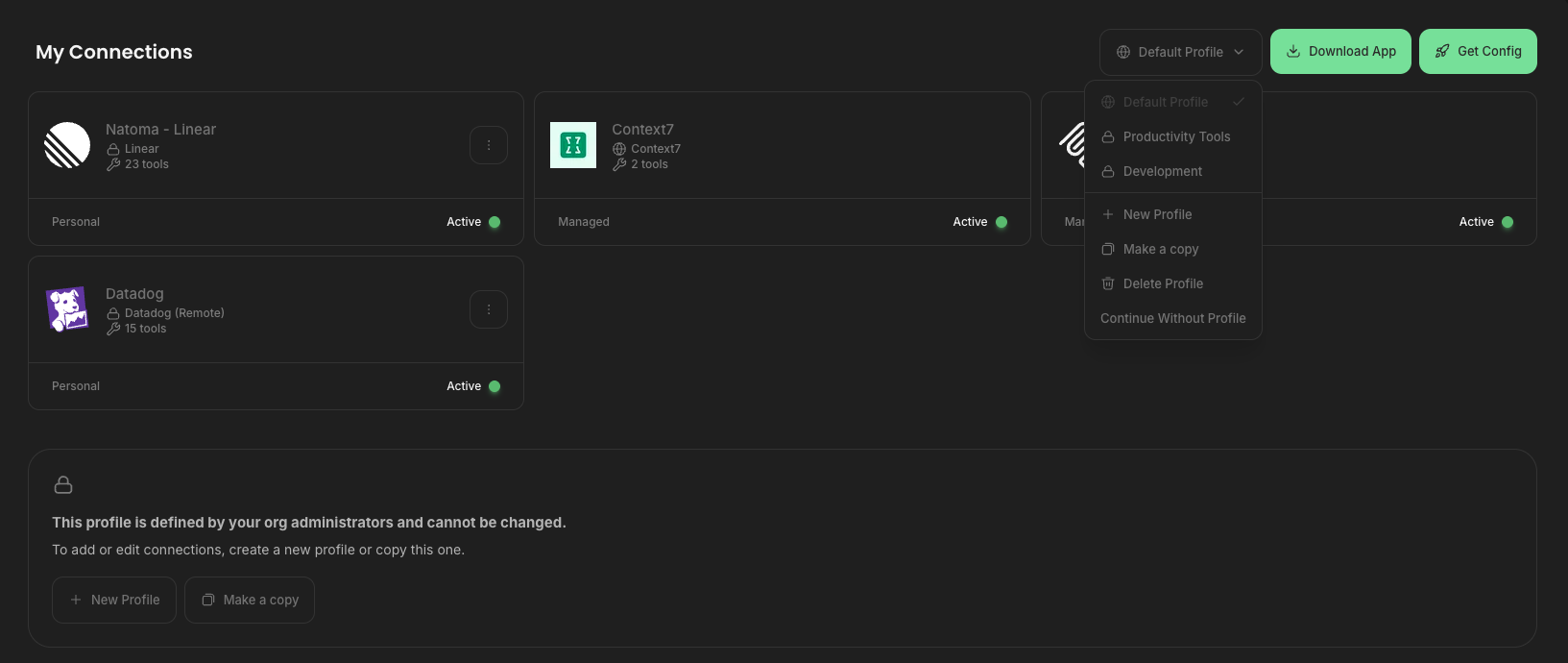This screenshot has height=663, width=1568.
Task: Click the partially hidden third connection logo
Action: point(1071,144)
